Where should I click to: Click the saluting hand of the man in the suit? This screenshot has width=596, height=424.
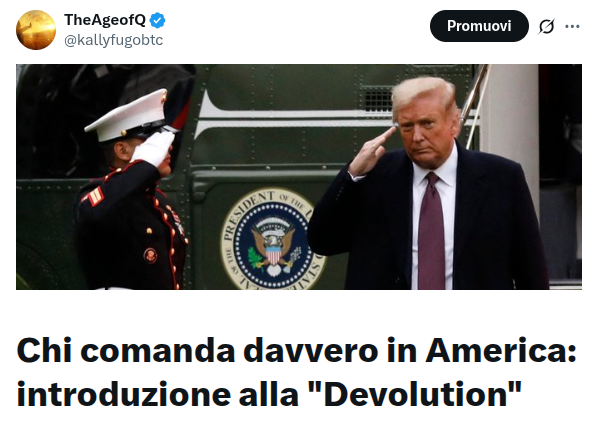click(371, 151)
